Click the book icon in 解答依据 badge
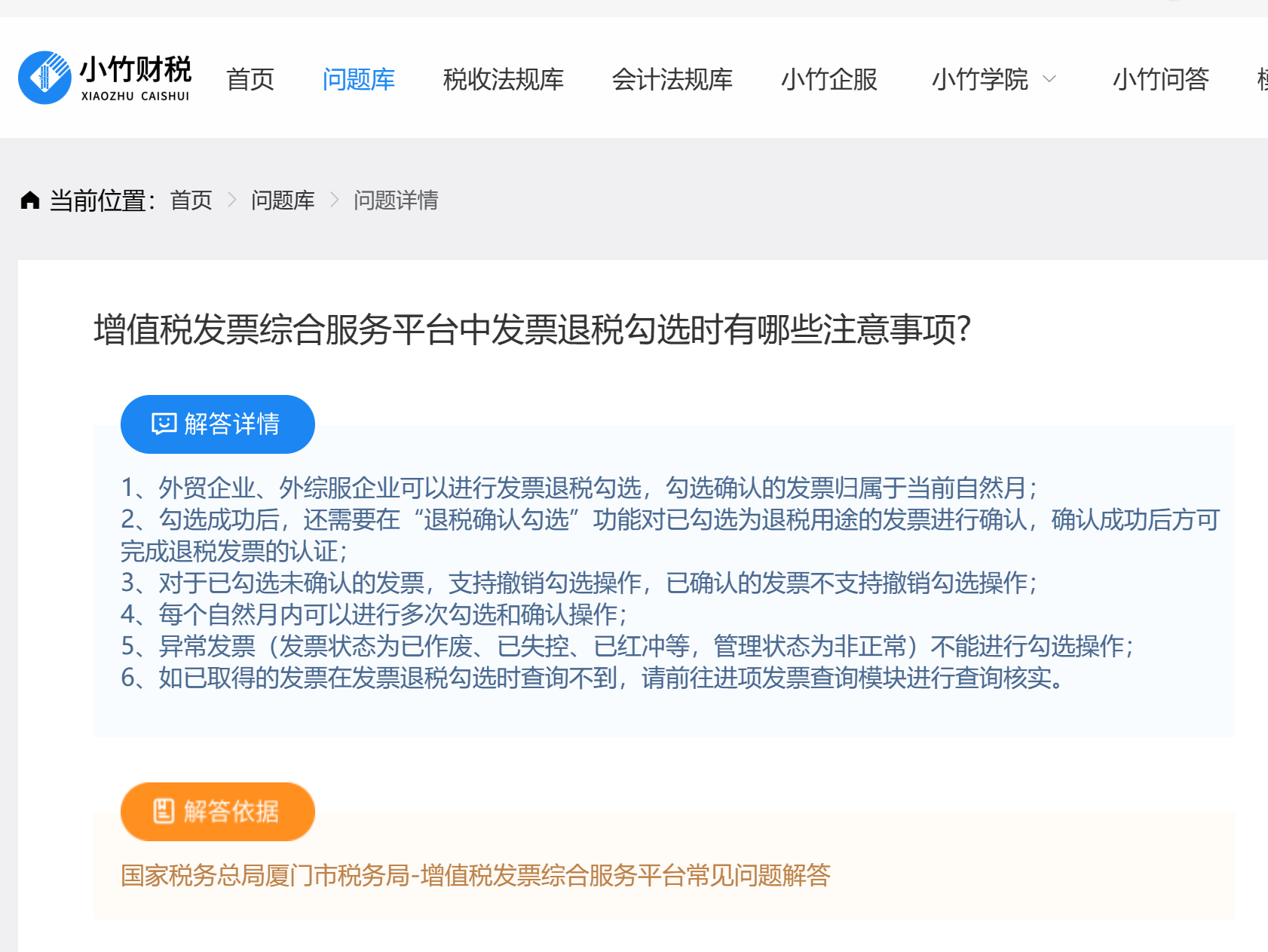Screen dimensions: 1268x952 [x=164, y=811]
